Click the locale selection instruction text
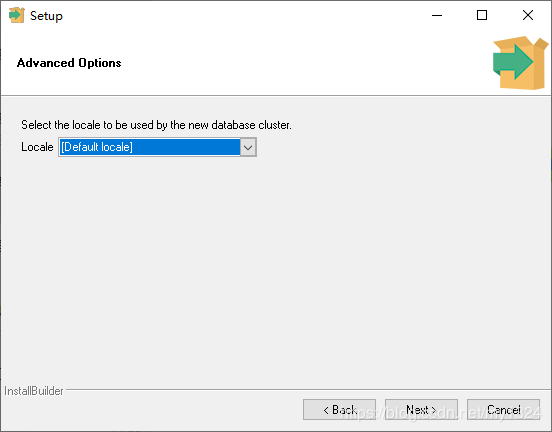The height and width of the screenshot is (432, 552). [x=156, y=125]
